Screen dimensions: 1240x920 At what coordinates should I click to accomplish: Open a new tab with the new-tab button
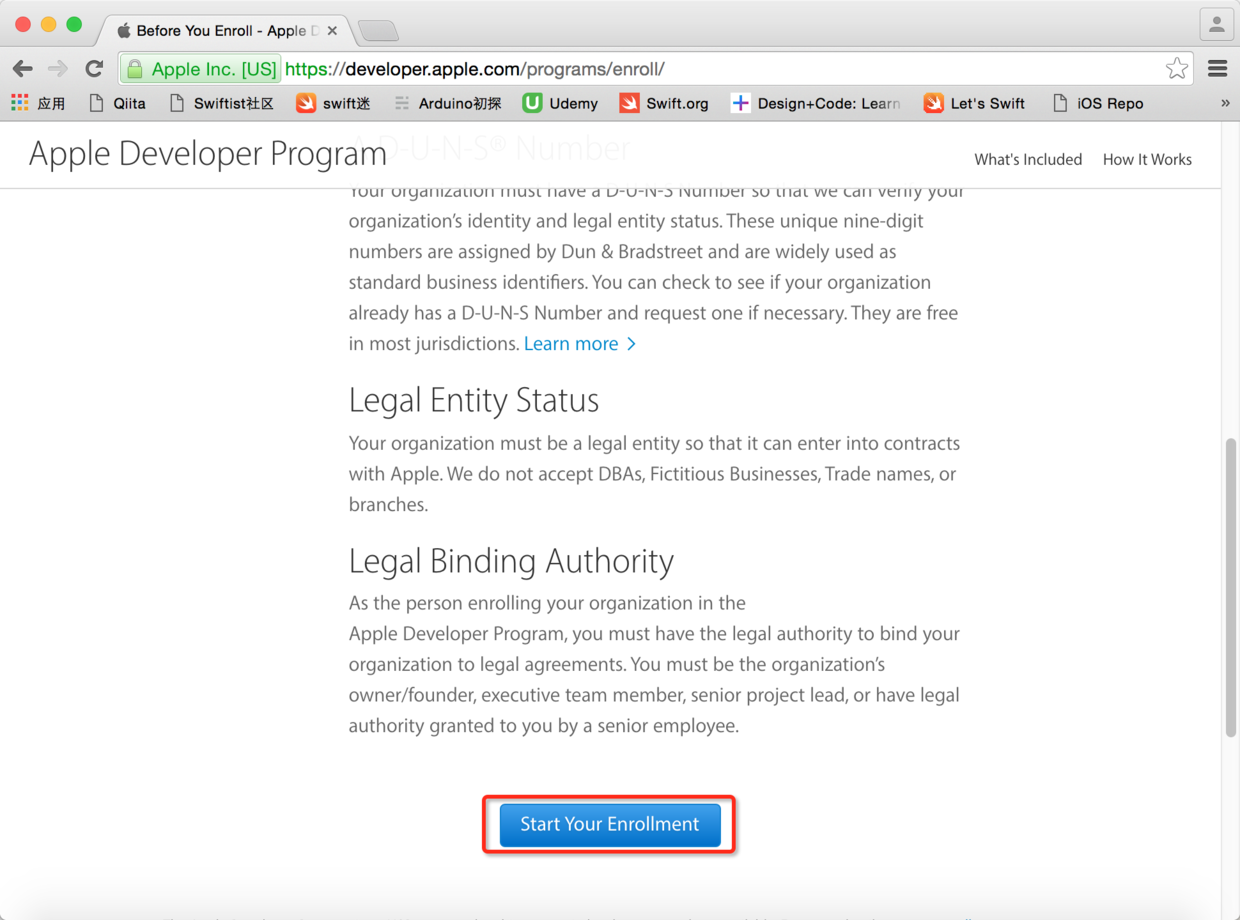coord(378,31)
